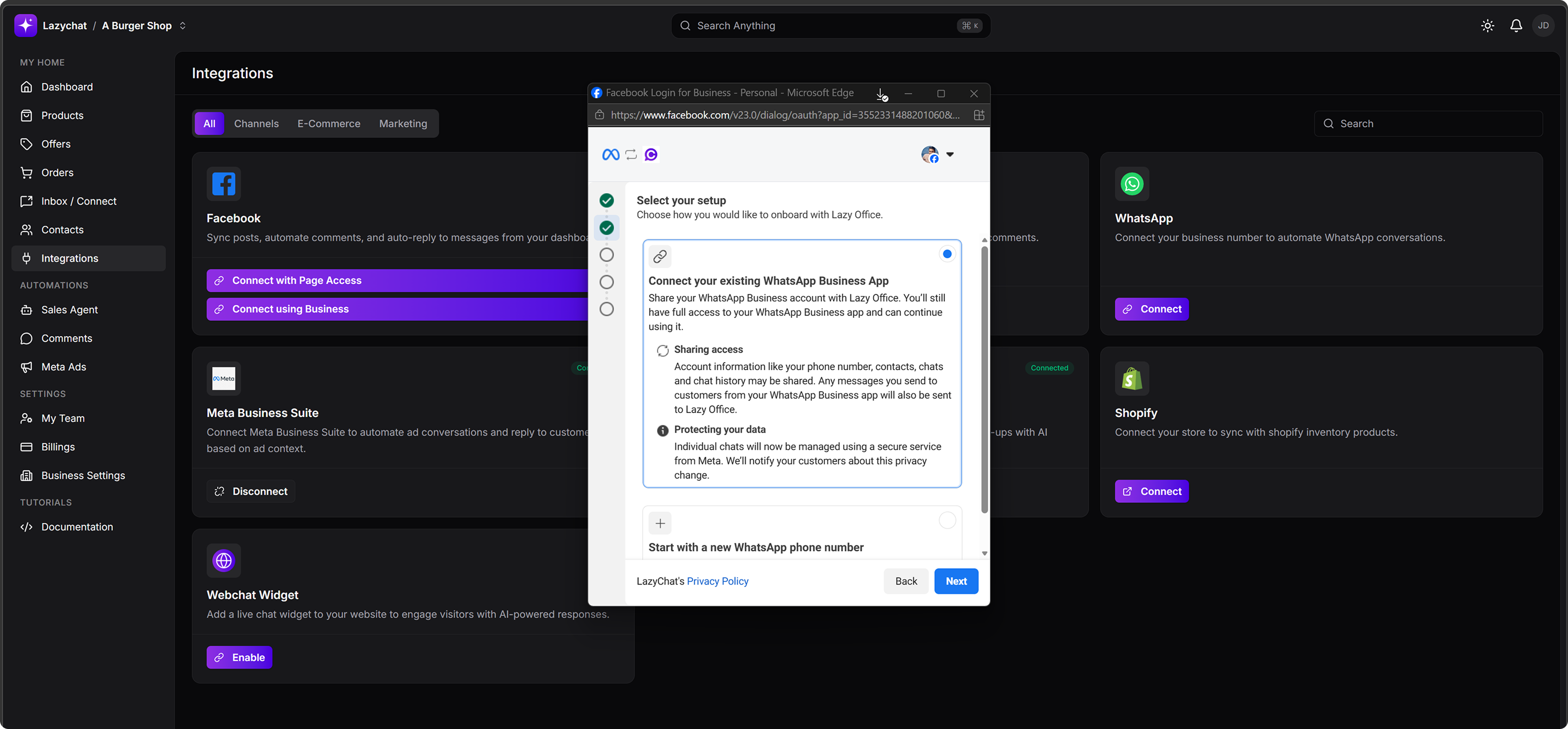Viewport: 1568px width, 729px height.
Task: Click the Edge address bar app icon
Action: pos(979,115)
